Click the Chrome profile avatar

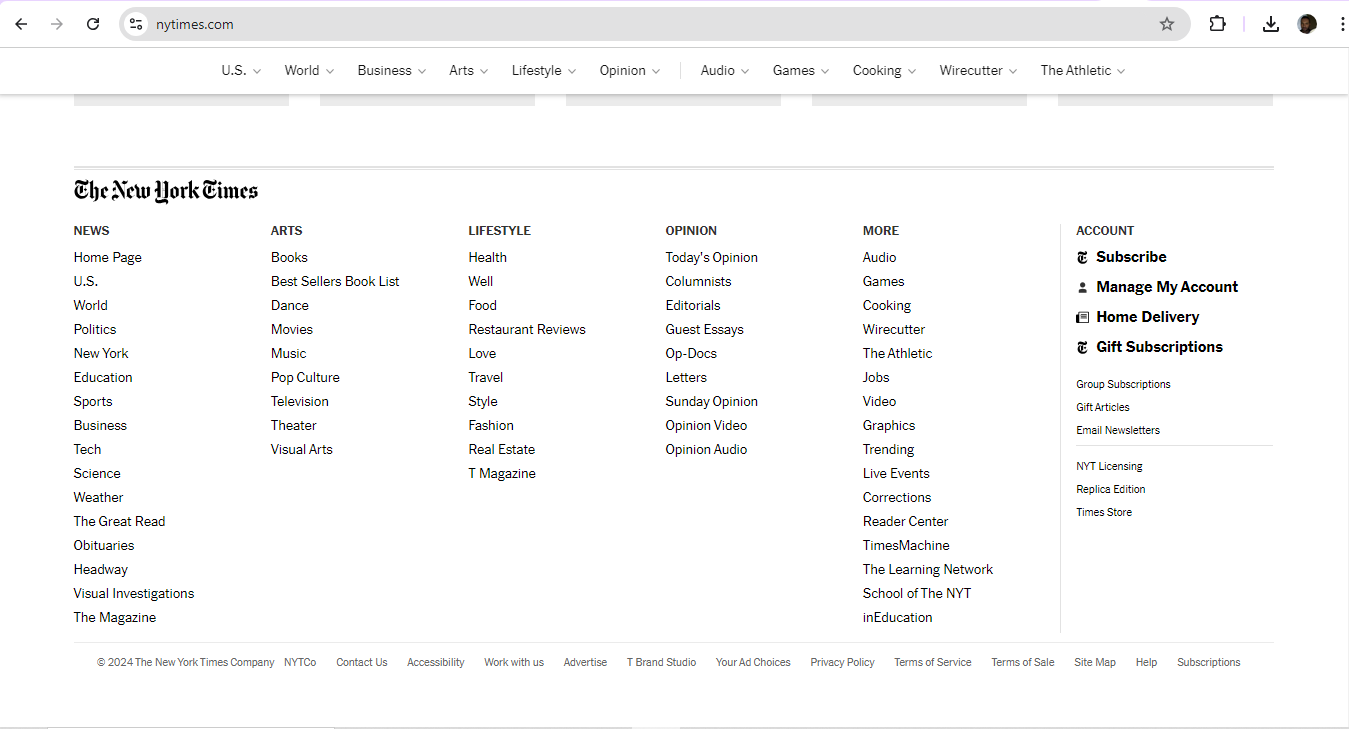point(1307,24)
